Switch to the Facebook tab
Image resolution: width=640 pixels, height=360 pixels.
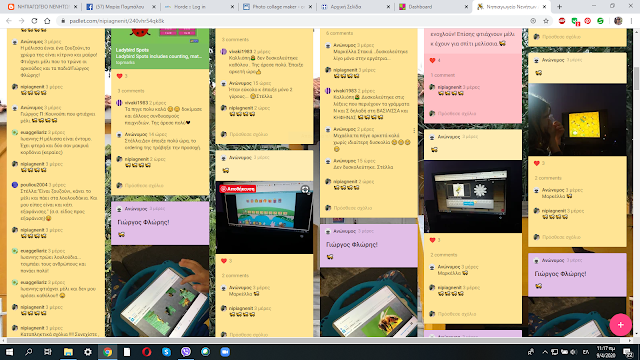pos(121,7)
